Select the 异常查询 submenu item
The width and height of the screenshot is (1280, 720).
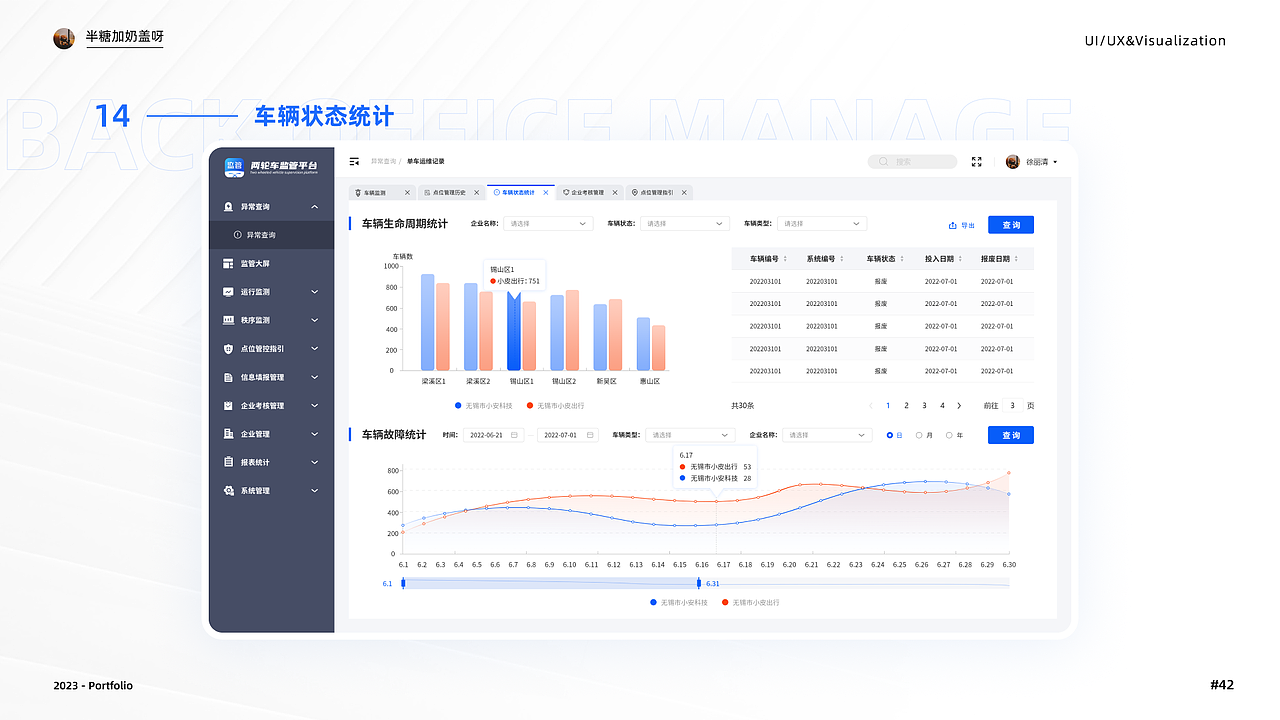[272, 235]
